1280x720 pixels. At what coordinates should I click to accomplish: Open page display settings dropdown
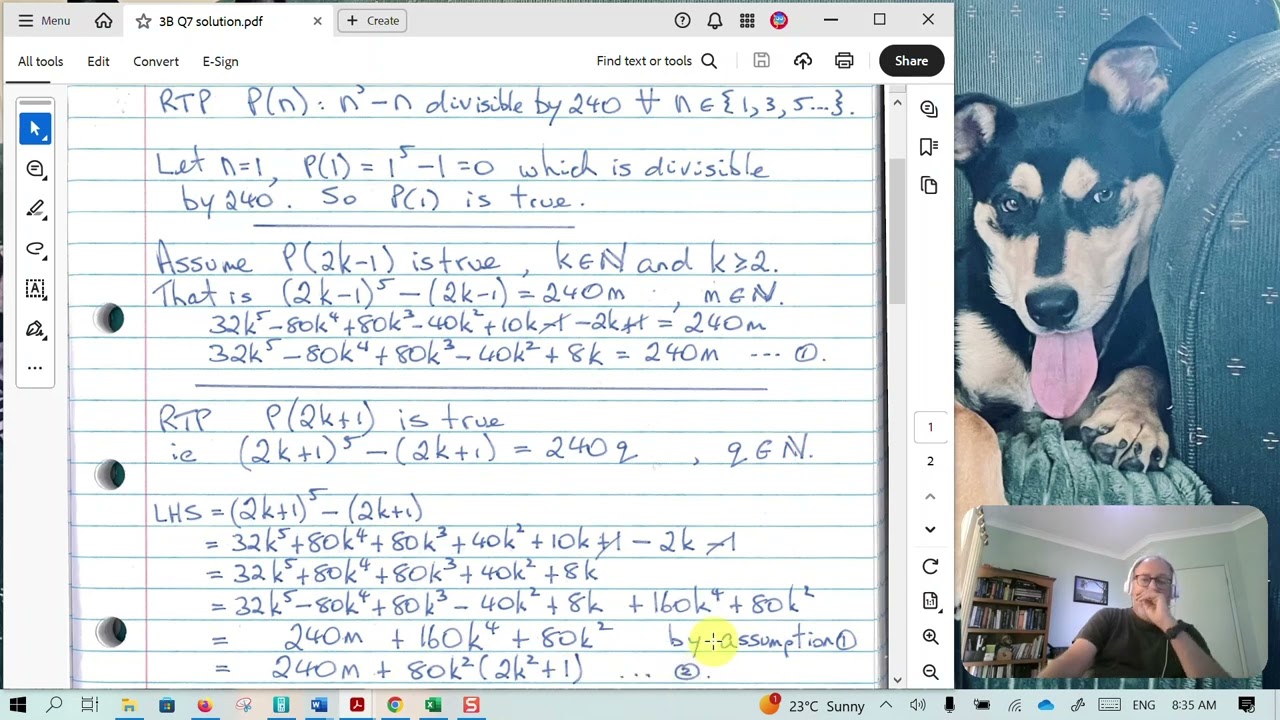tap(930, 601)
